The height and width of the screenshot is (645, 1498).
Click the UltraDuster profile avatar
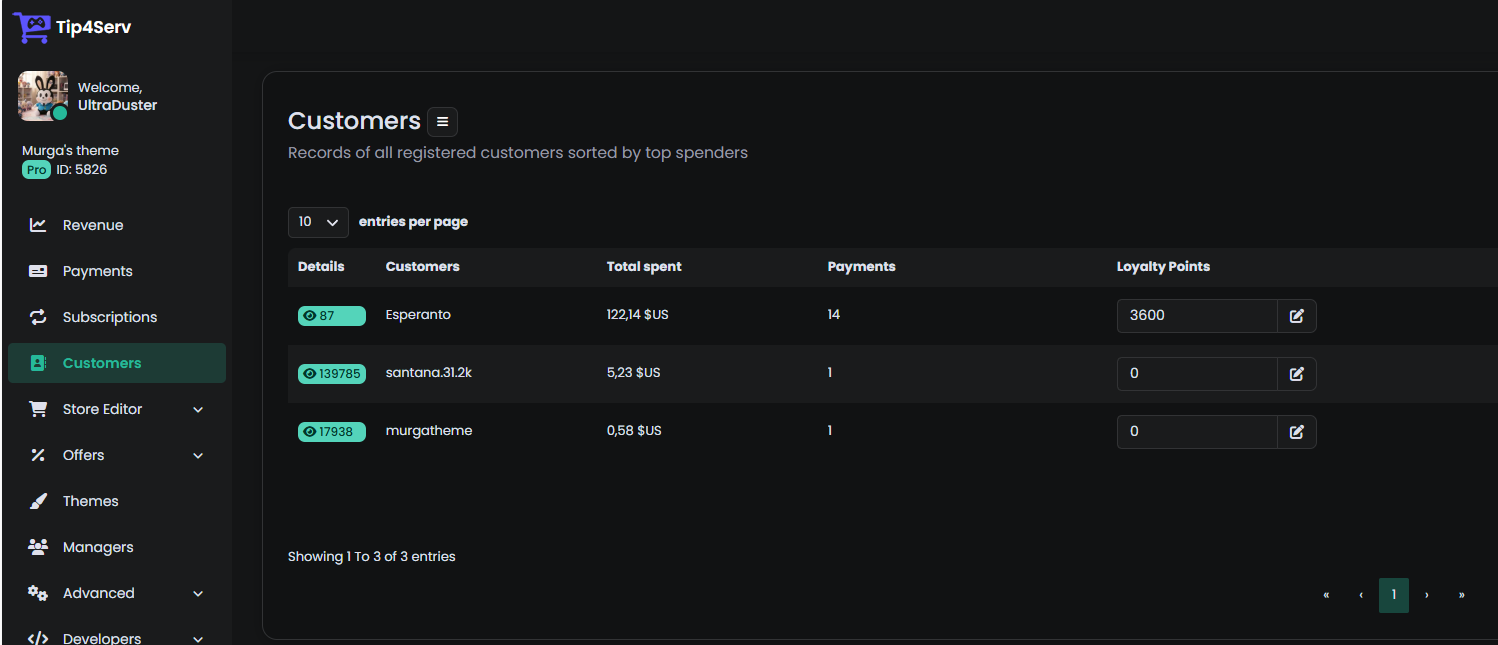pyautogui.click(x=43, y=96)
